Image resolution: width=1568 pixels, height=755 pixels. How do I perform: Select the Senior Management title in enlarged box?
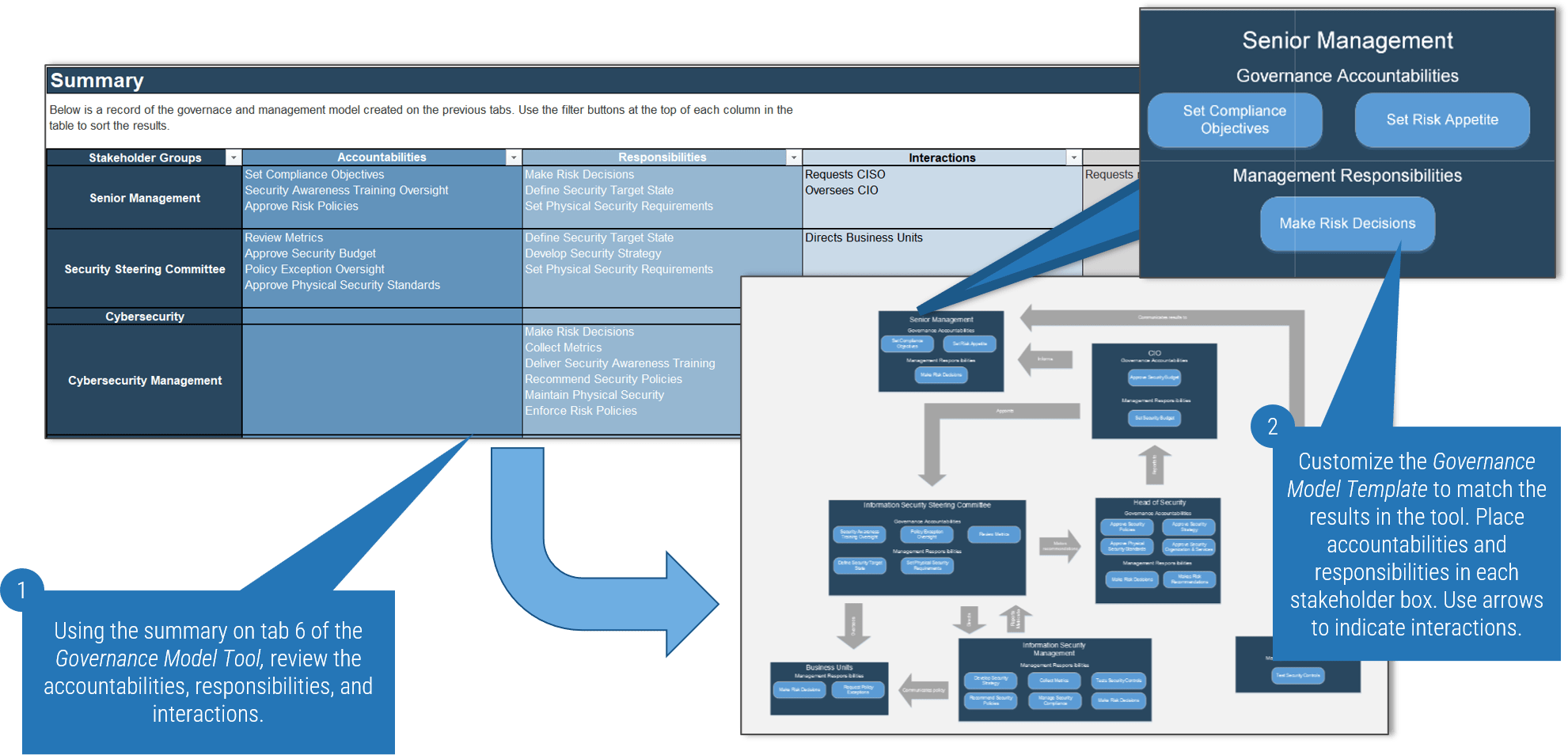[x=1347, y=40]
